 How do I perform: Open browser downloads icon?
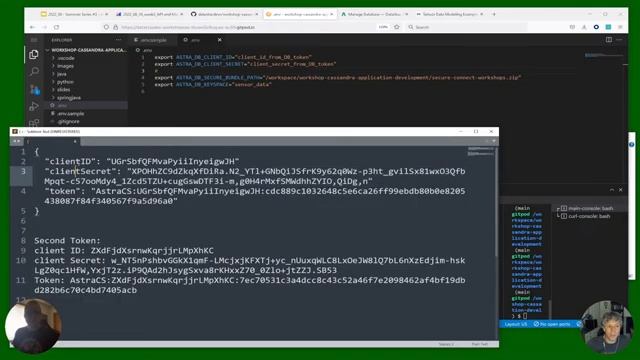[584, 27]
